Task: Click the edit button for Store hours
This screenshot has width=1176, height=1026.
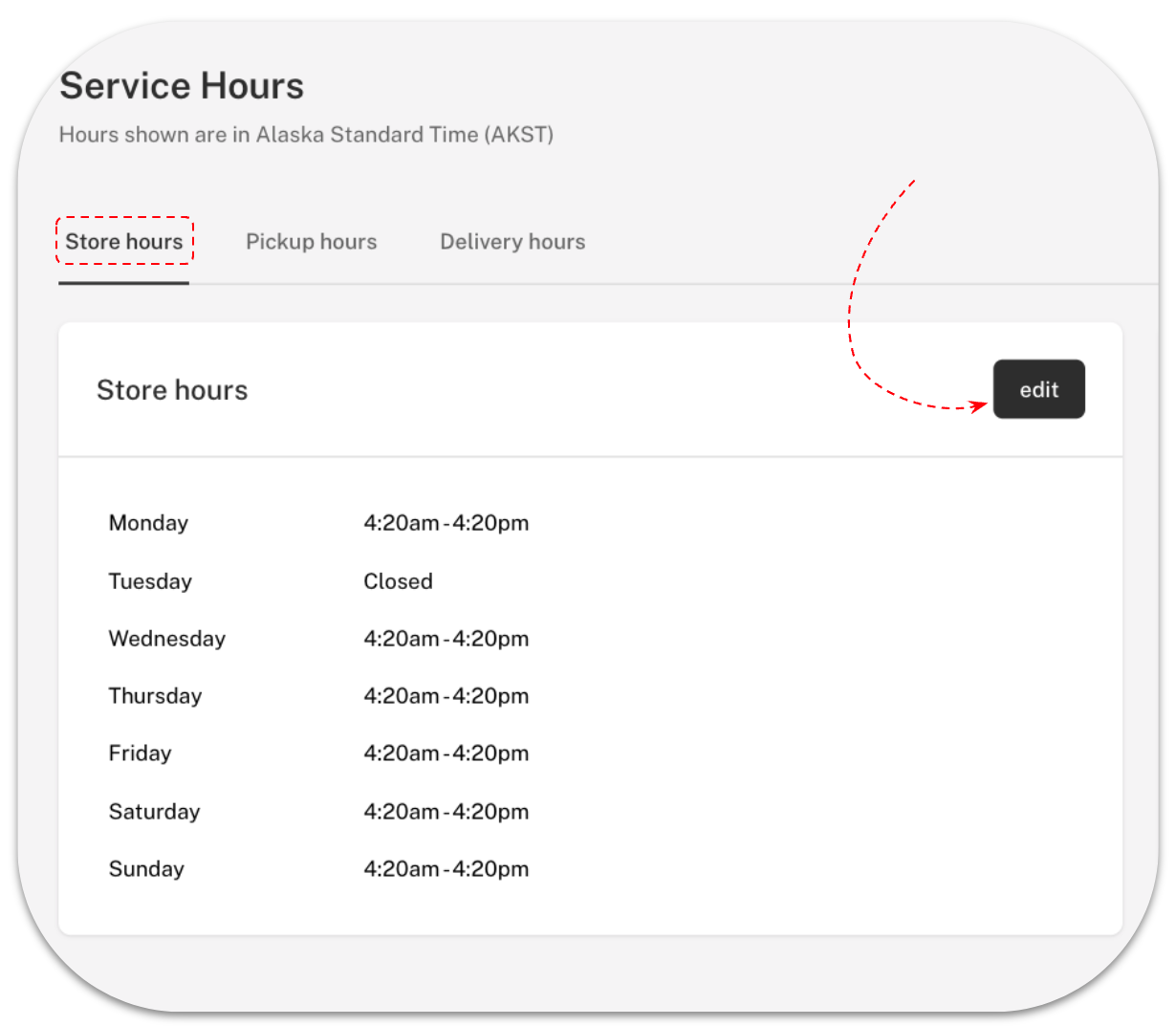Action: point(1039,389)
